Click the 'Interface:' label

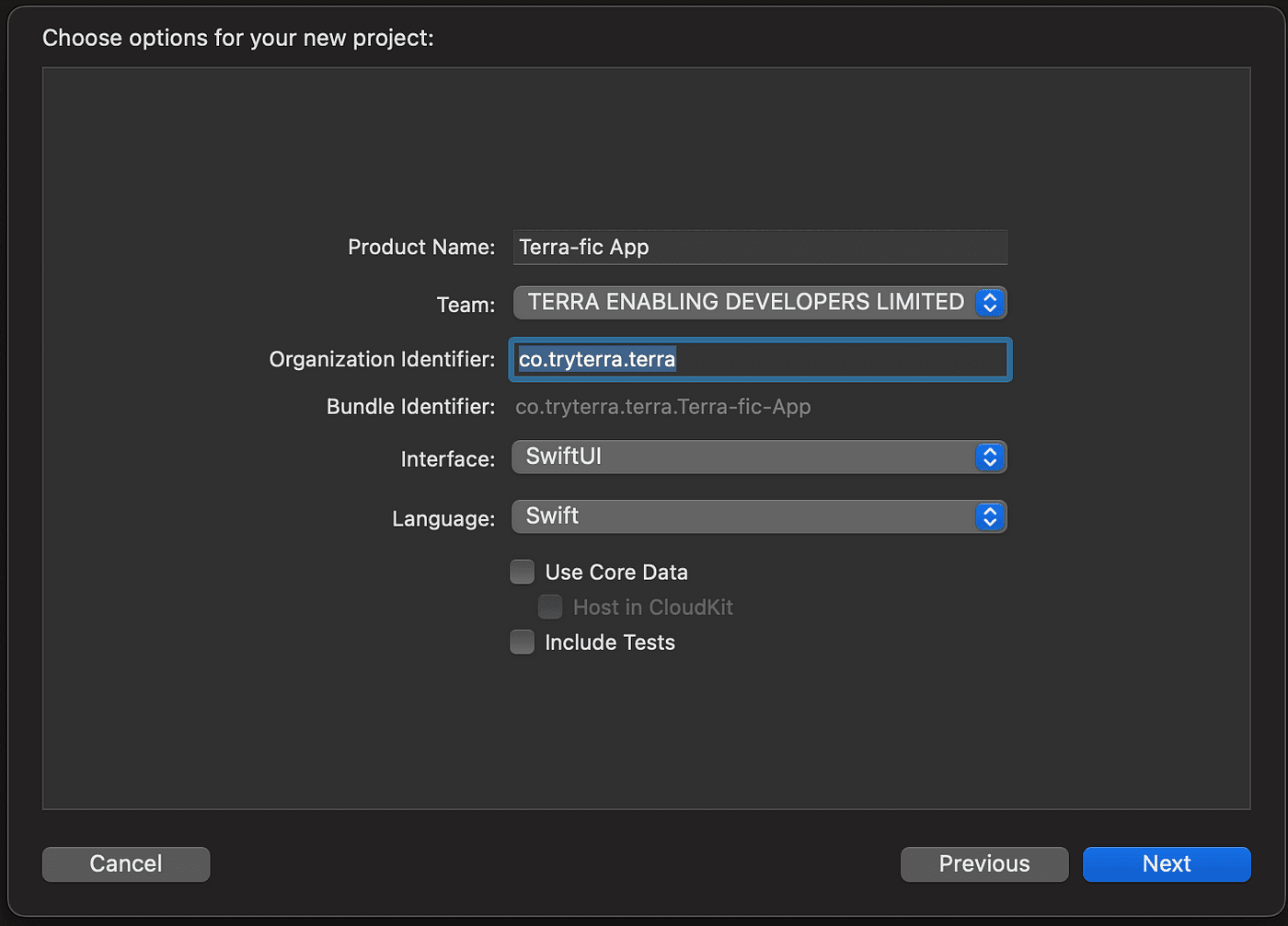pyautogui.click(x=448, y=459)
